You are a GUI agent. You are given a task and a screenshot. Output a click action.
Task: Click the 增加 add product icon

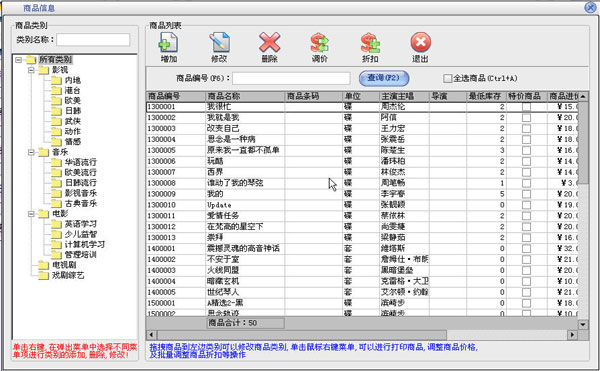pos(168,42)
